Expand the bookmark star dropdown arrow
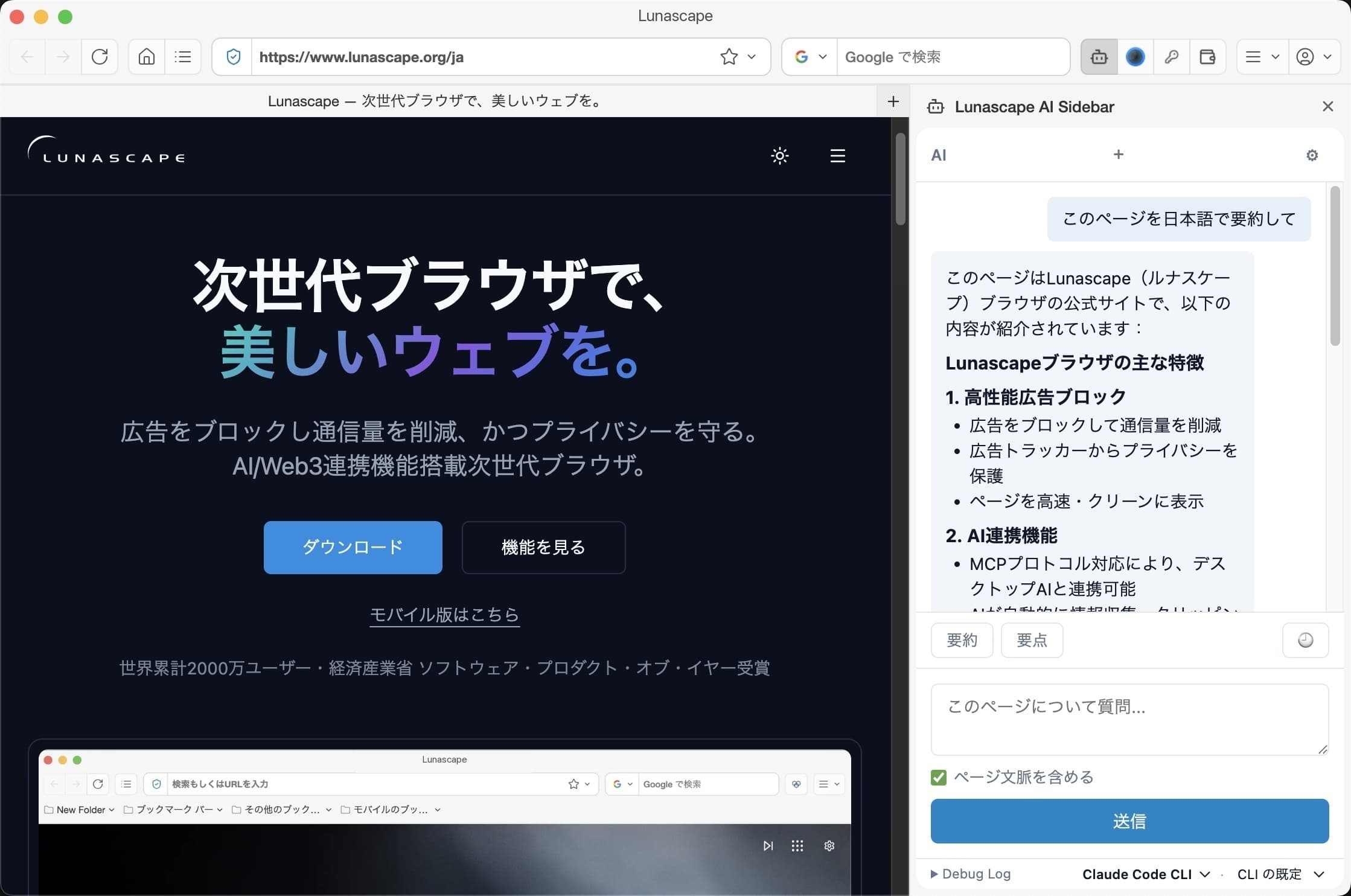The image size is (1351, 896). 752,57
